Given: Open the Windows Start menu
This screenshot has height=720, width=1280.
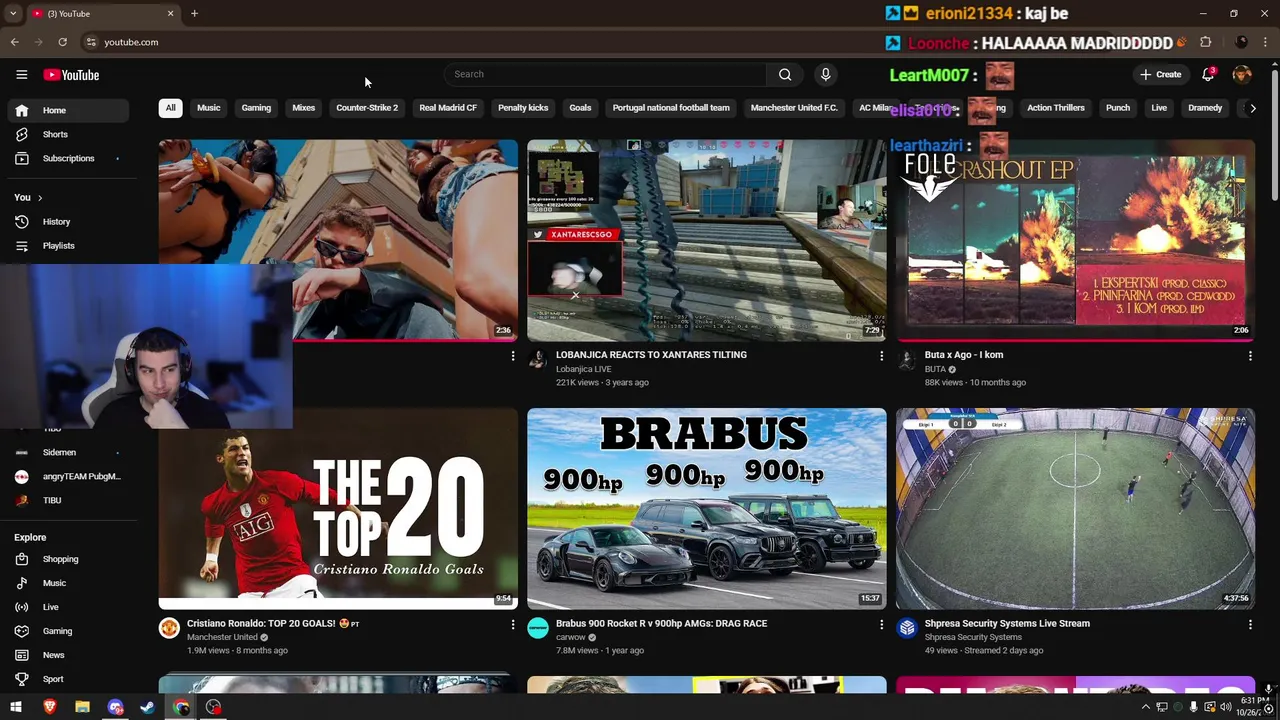Looking at the screenshot, I should pos(16,707).
